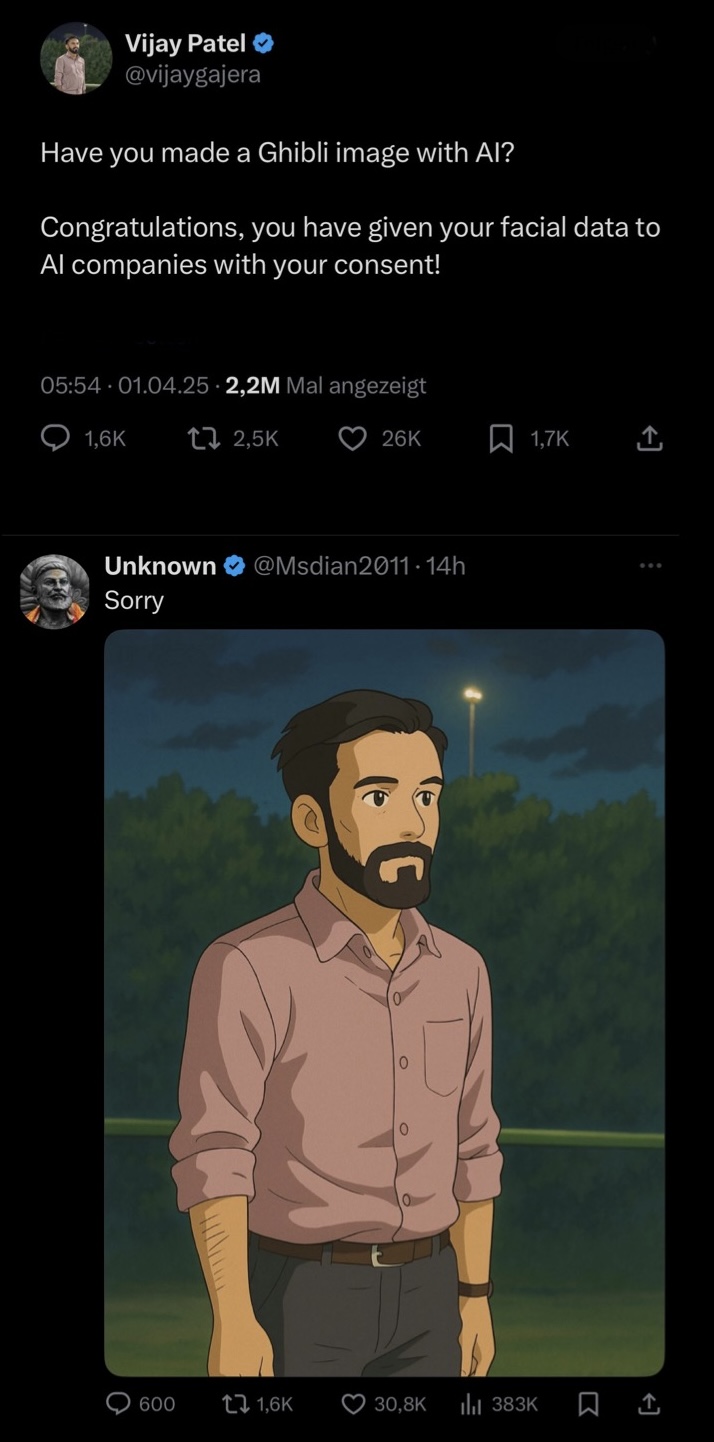Reply to the Unknown user's 'Sorry' post
This screenshot has width=714, height=1442.
click(x=119, y=1404)
